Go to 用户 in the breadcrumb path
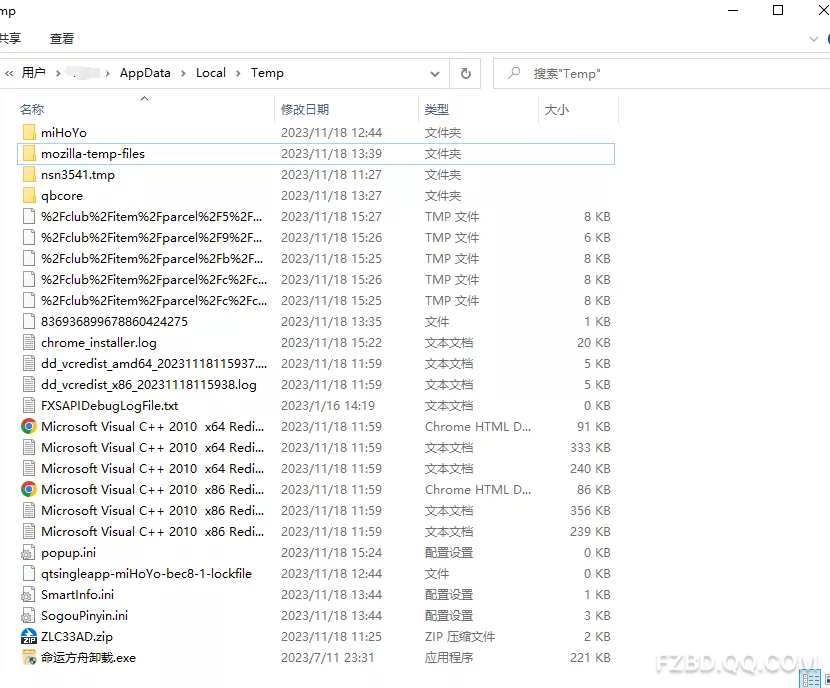The height and width of the screenshot is (688, 830). (x=33, y=73)
